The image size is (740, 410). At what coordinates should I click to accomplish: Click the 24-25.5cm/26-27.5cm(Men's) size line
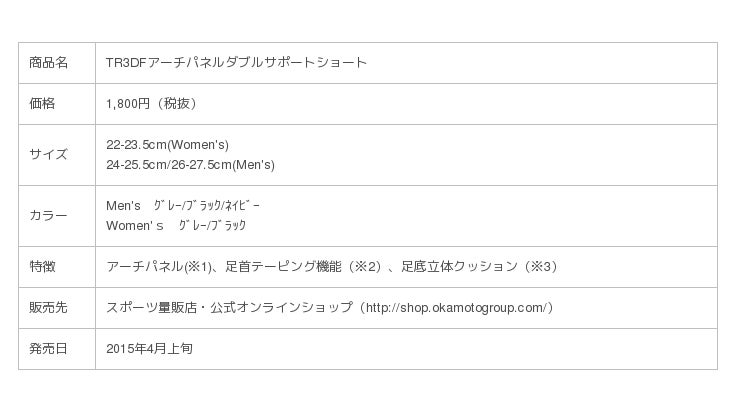(190, 164)
